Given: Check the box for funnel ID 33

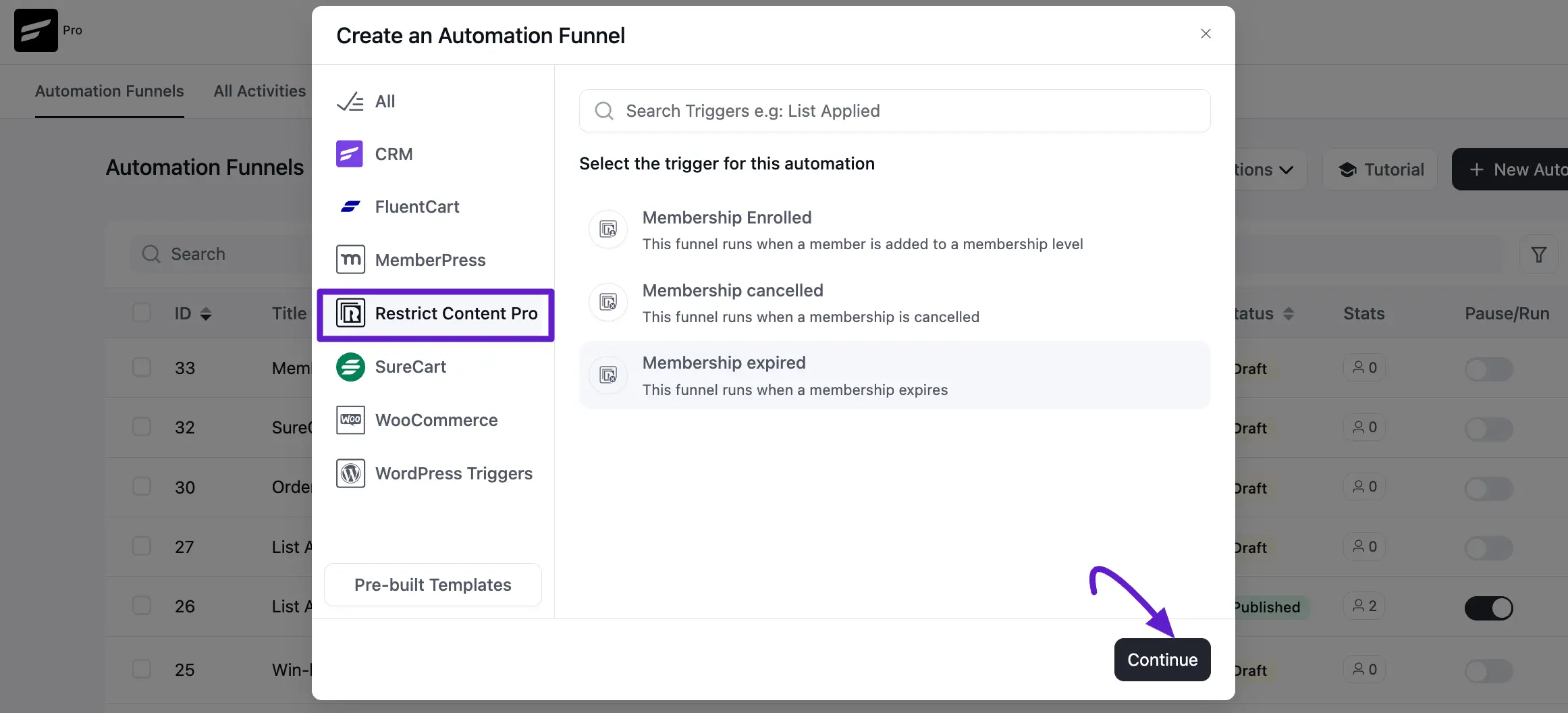Looking at the screenshot, I should pos(142,367).
